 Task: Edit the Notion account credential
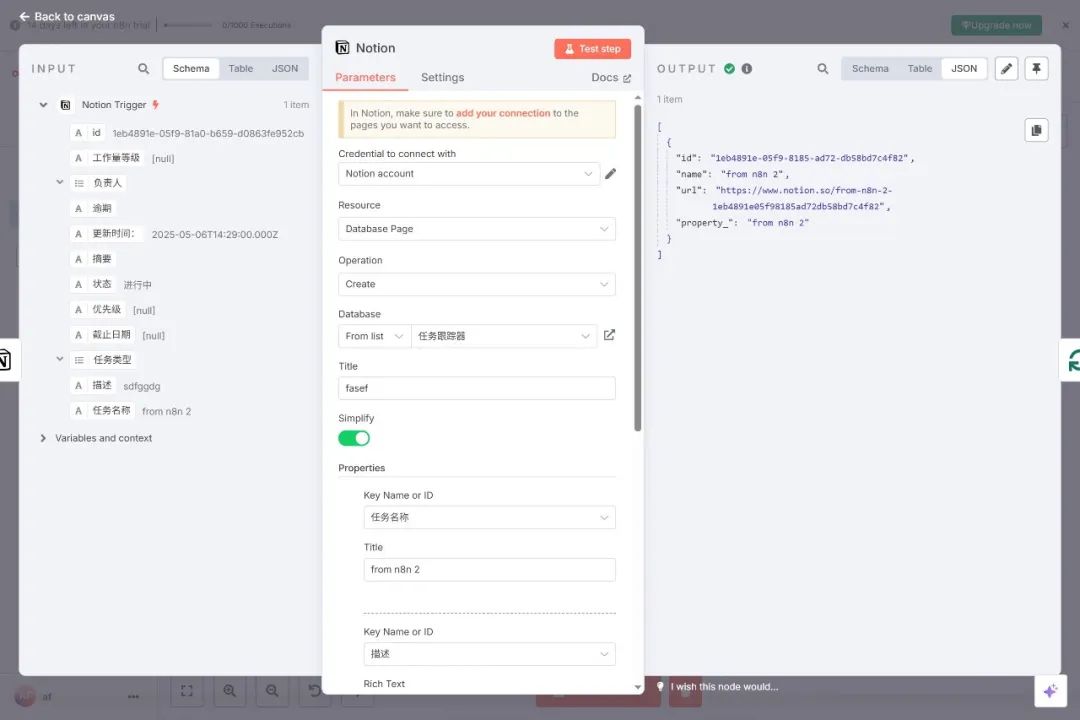(610, 174)
